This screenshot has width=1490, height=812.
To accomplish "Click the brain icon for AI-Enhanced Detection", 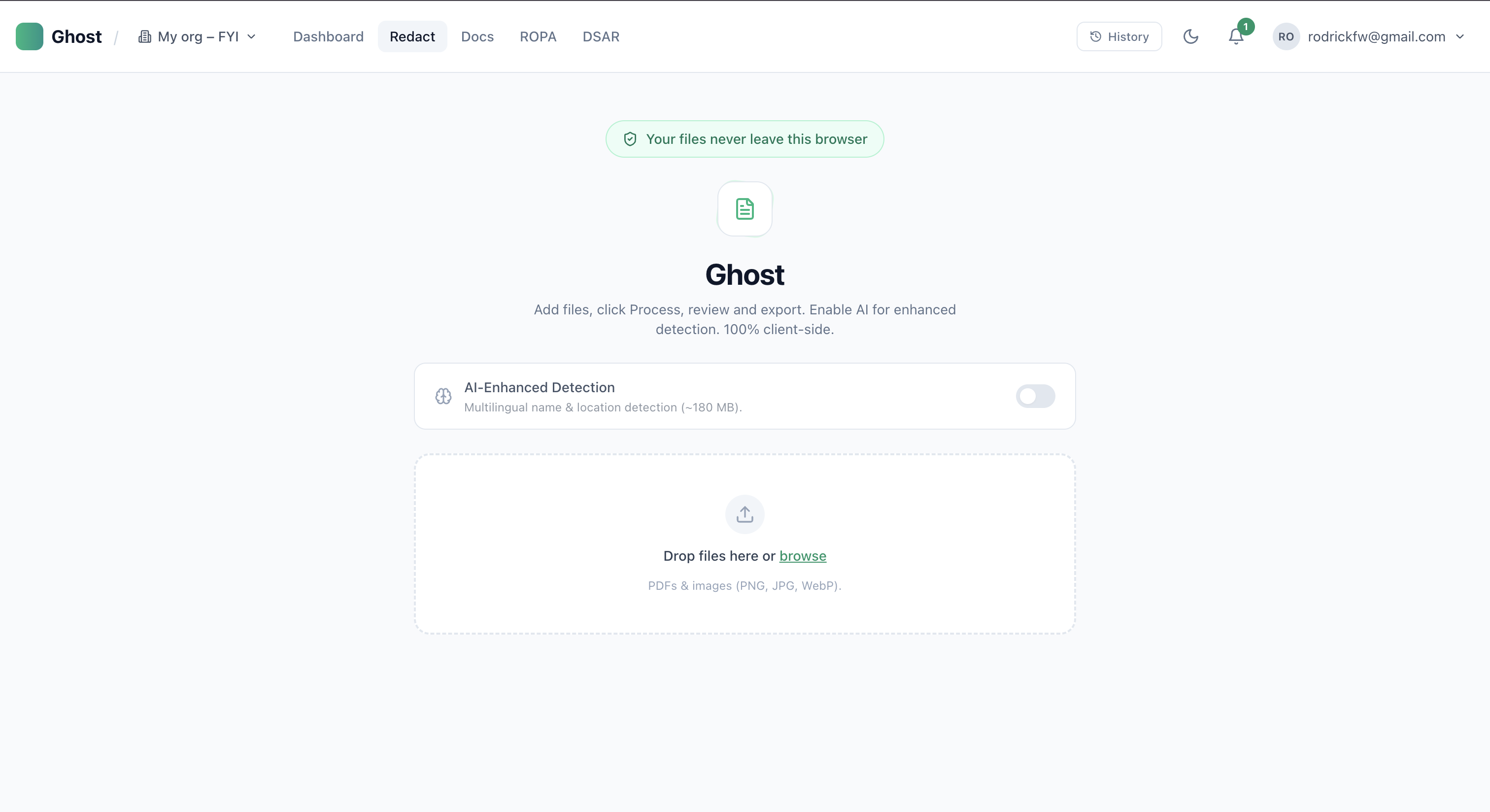I will tap(442, 396).
